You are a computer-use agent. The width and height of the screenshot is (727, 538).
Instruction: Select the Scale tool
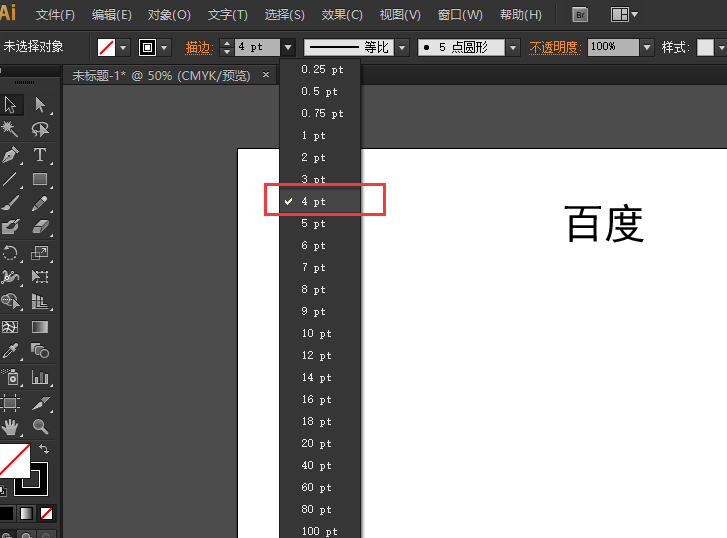pyautogui.click(x=40, y=253)
